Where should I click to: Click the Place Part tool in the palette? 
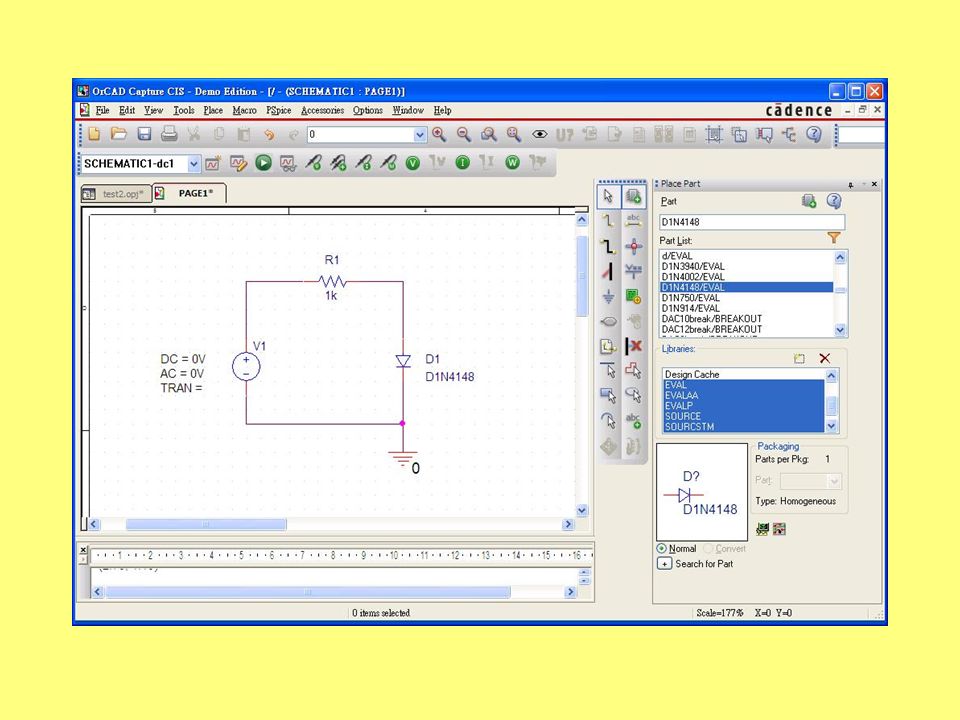pyautogui.click(x=634, y=197)
